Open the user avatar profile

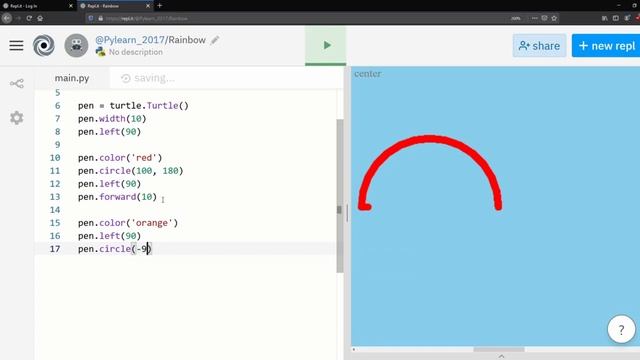(76, 45)
